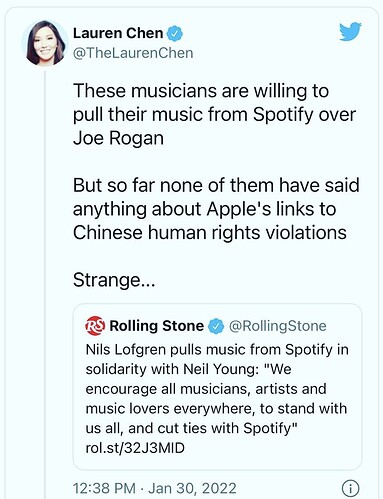Open the rol.st/32J3MID link

coord(135,448)
